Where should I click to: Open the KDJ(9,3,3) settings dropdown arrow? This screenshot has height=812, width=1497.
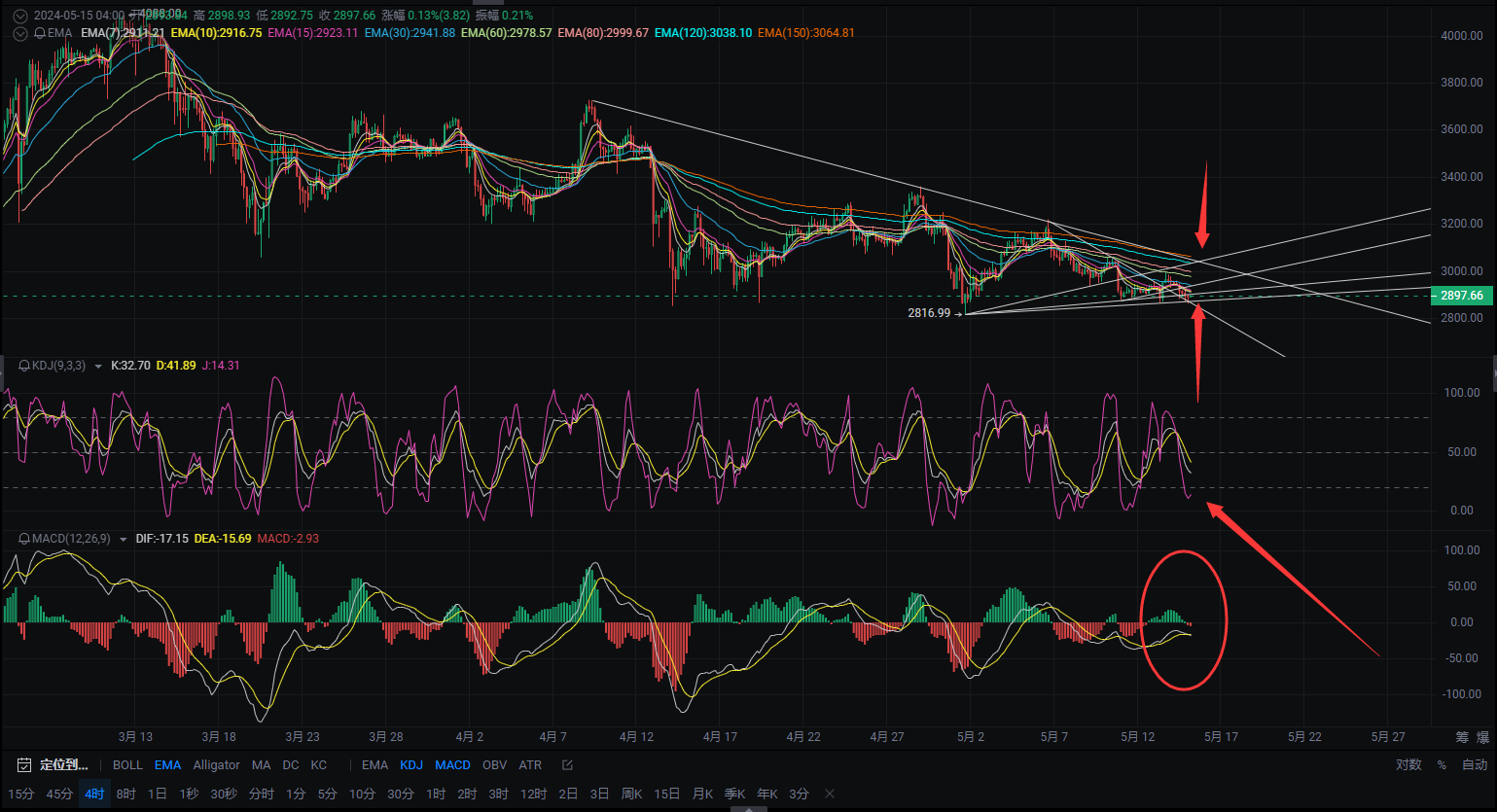click(x=98, y=367)
